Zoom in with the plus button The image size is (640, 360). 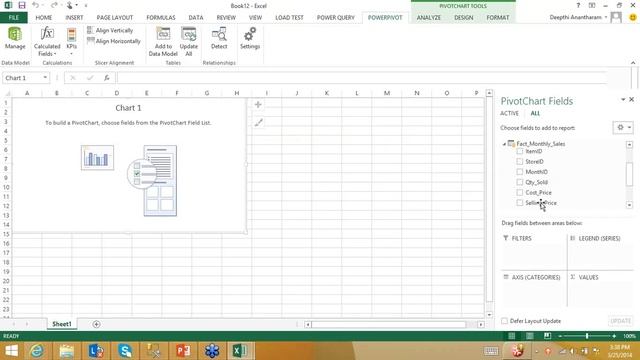click(x=614, y=336)
